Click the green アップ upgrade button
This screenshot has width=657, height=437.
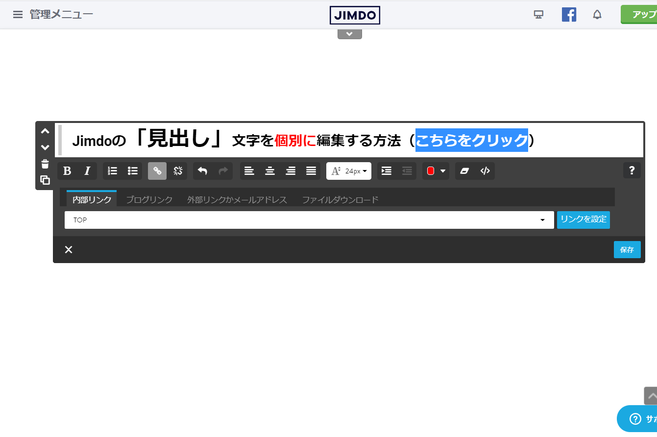click(639, 15)
